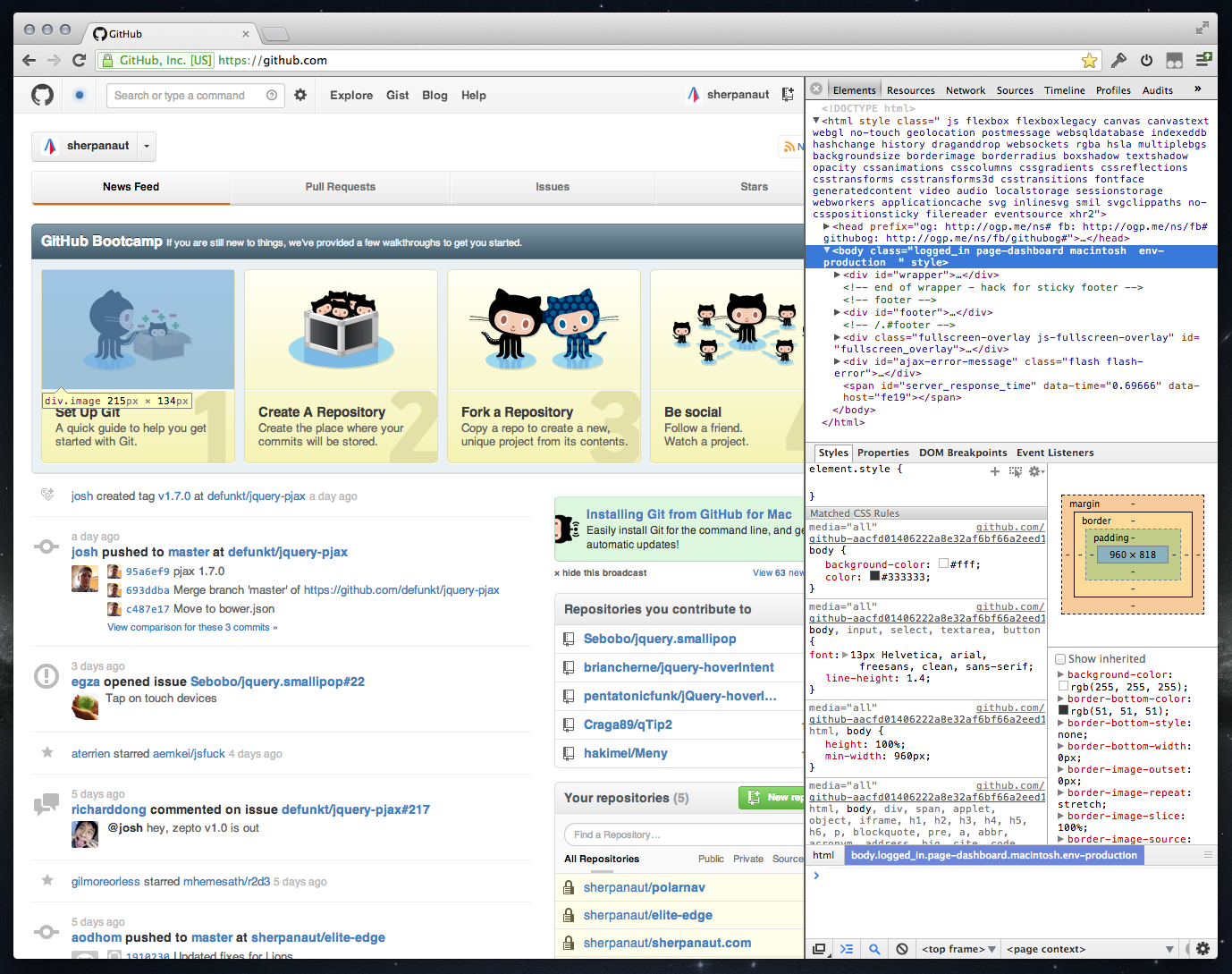This screenshot has height=974, width=1232.
Task: Open the Audits panel
Action: [x=1158, y=90]
